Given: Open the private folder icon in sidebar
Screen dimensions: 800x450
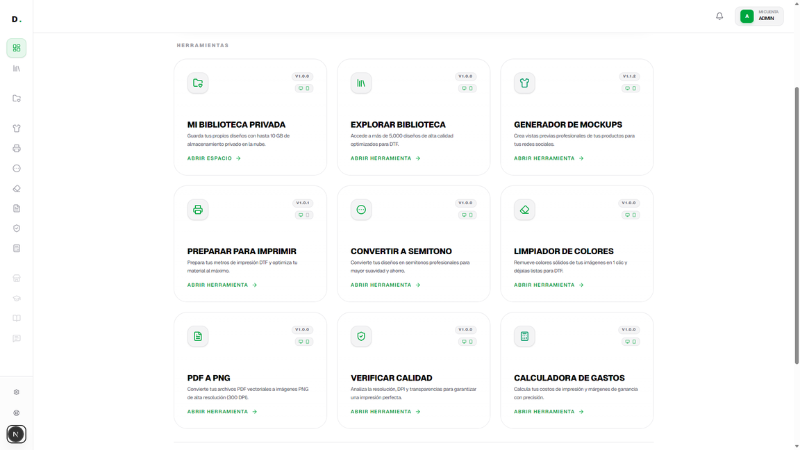Looking at the screenshot, I should click(x=16, y=98).
